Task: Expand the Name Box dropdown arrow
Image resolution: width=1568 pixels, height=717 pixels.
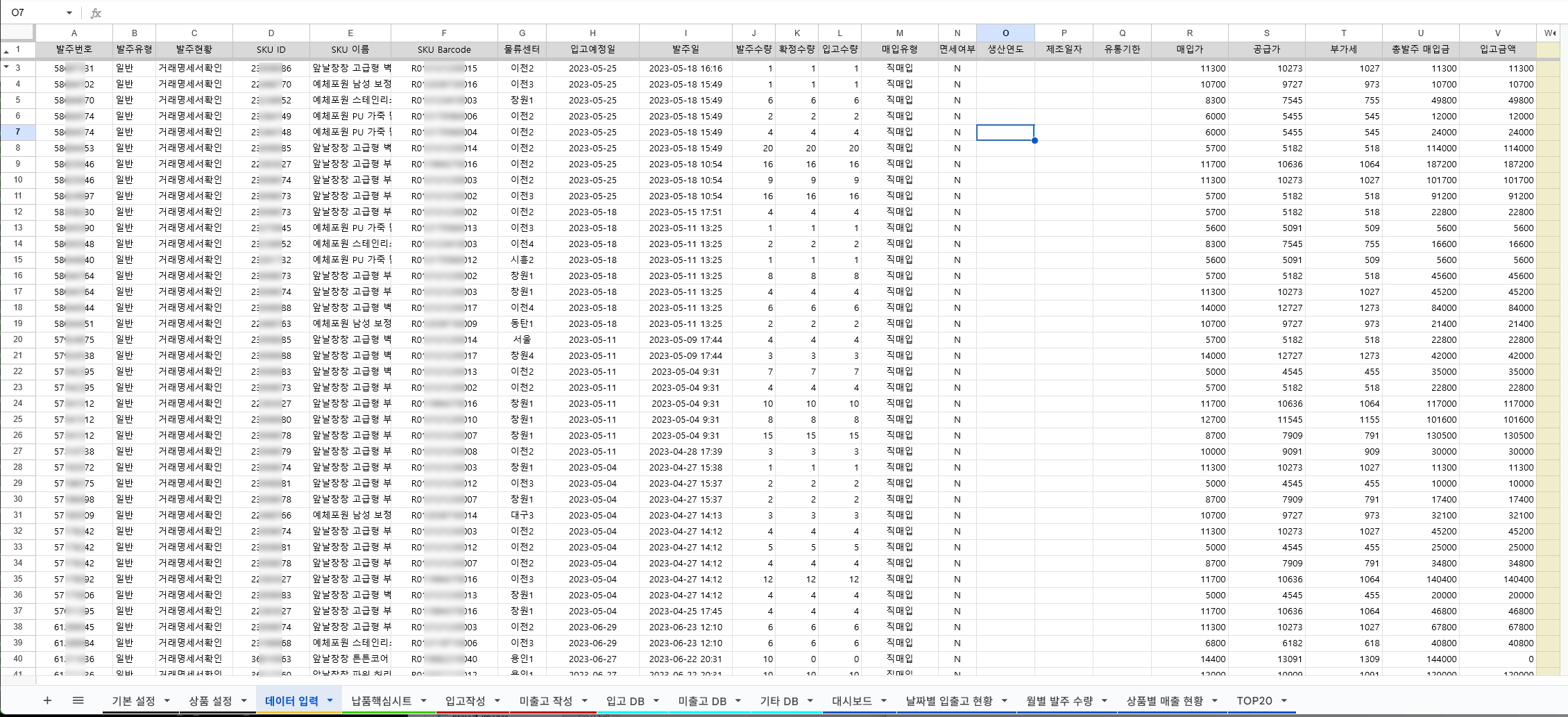Action: coord(69,13)
